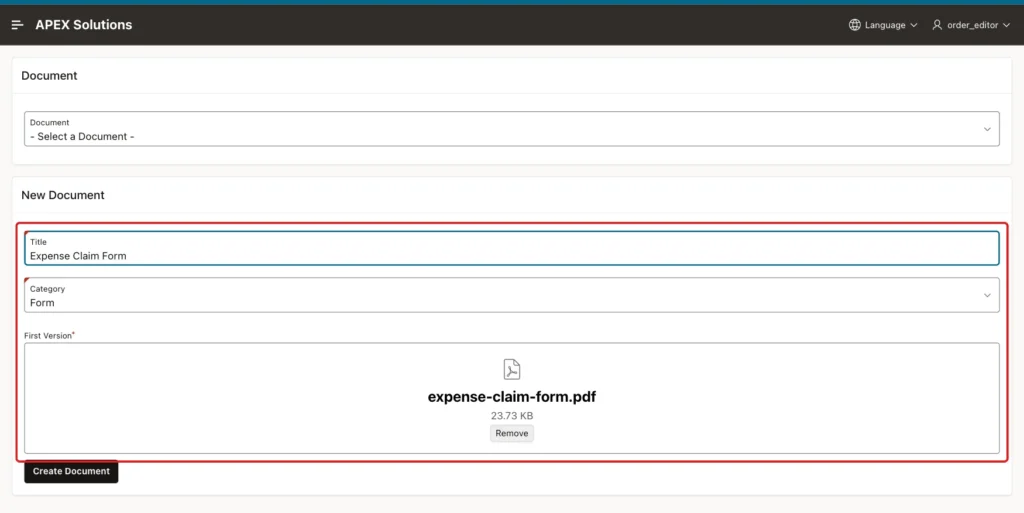Remove the uploaded expense-claim-form.pdf file
Screen dimensions: 1024x513
pyautogui.click(x=512, y=433)
